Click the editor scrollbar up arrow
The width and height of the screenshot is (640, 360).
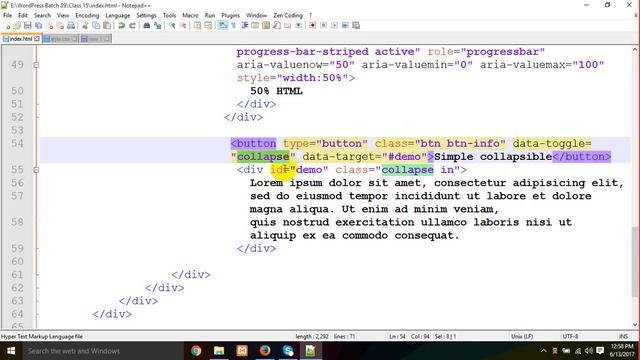(634, 49)
